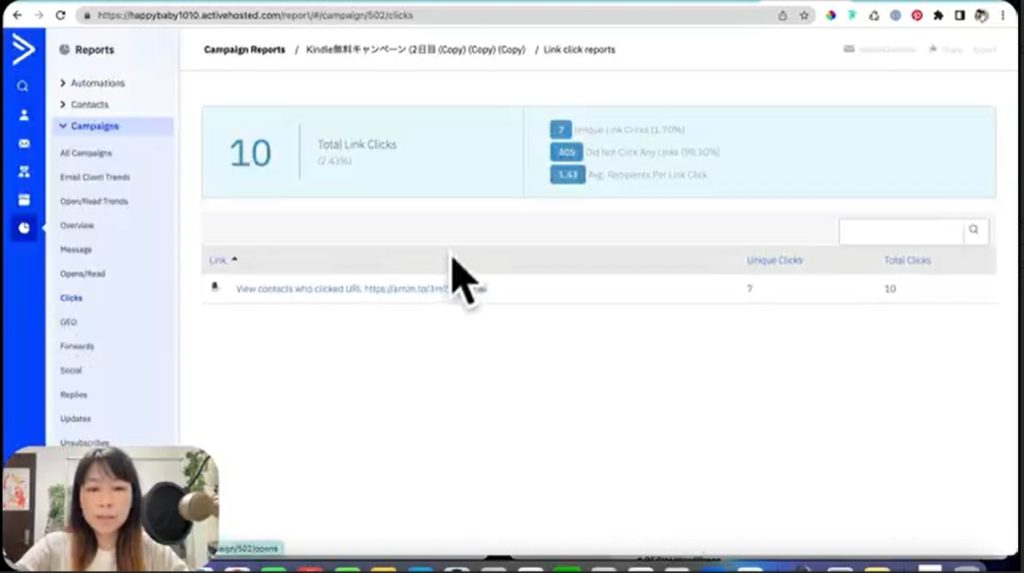This screenshot has width=1024, height=573.
Task: Select Email Client Trends menu item
Action: 95,177
